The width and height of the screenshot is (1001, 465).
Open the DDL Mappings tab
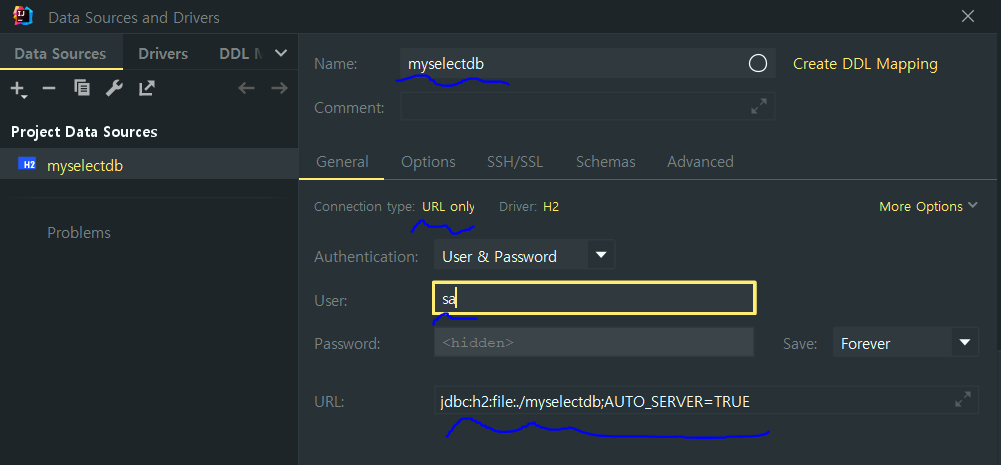241,54
